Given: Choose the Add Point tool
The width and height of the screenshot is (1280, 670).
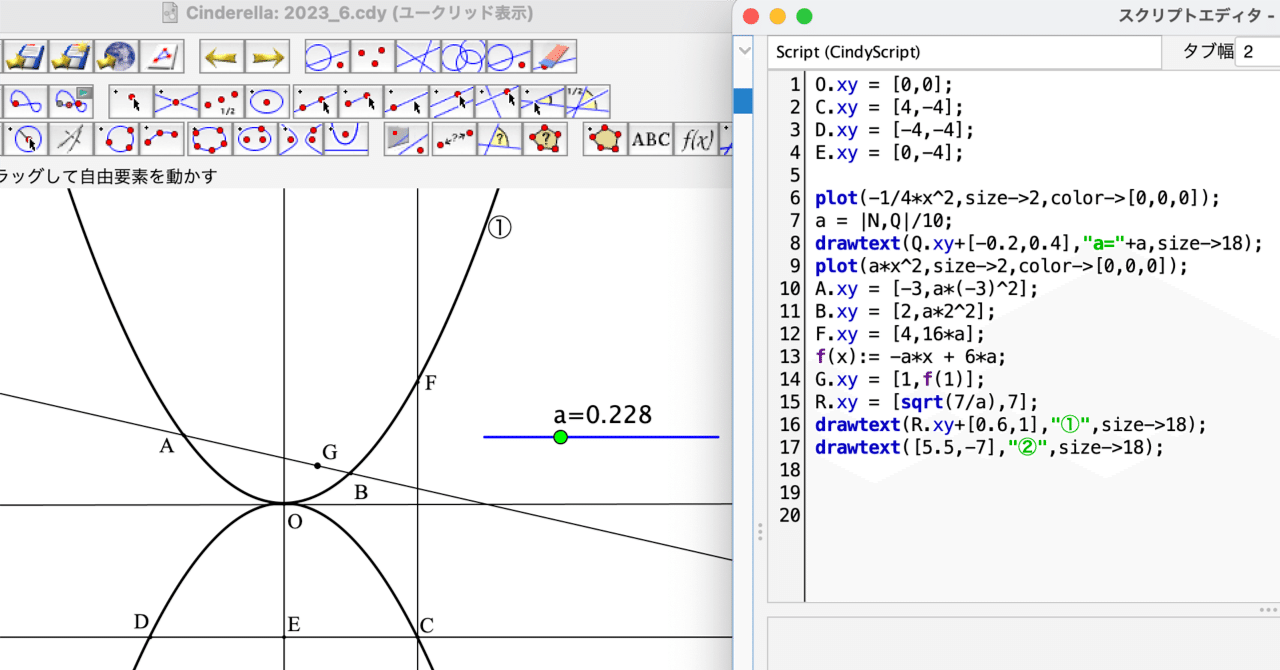Looking at the screenshot, I should 131,101.
